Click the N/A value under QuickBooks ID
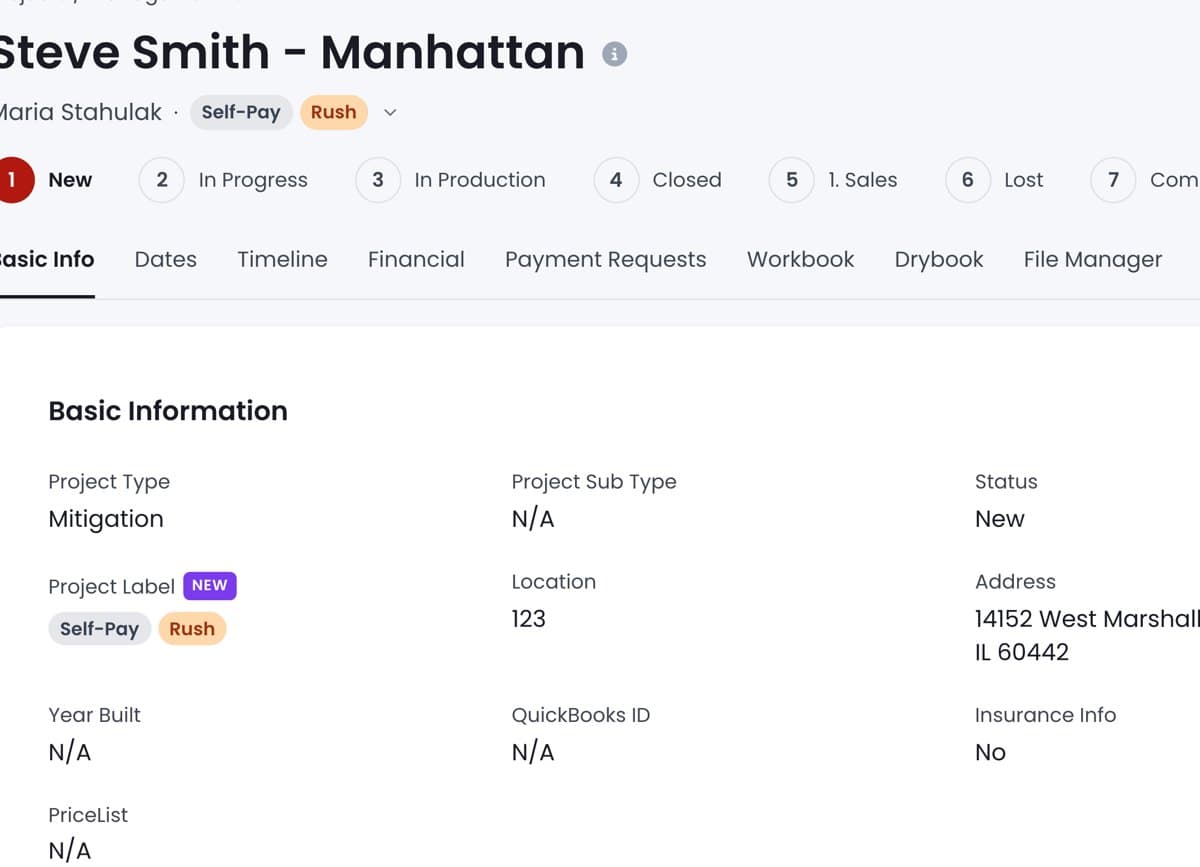The image size is (1200, 867). pos(533,752)
